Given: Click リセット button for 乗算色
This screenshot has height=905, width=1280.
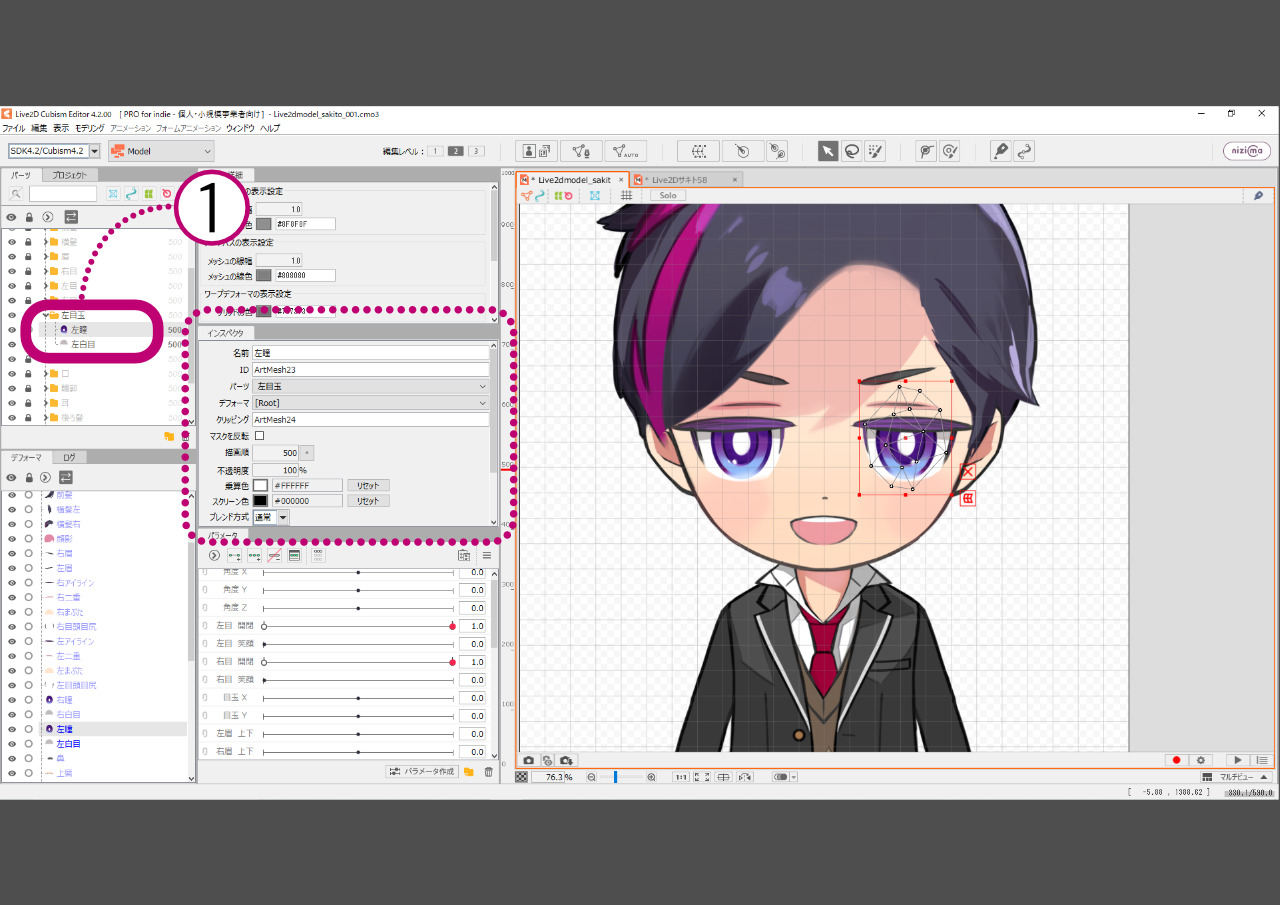Looking at the screenshot, I should [x=367, y=485].
